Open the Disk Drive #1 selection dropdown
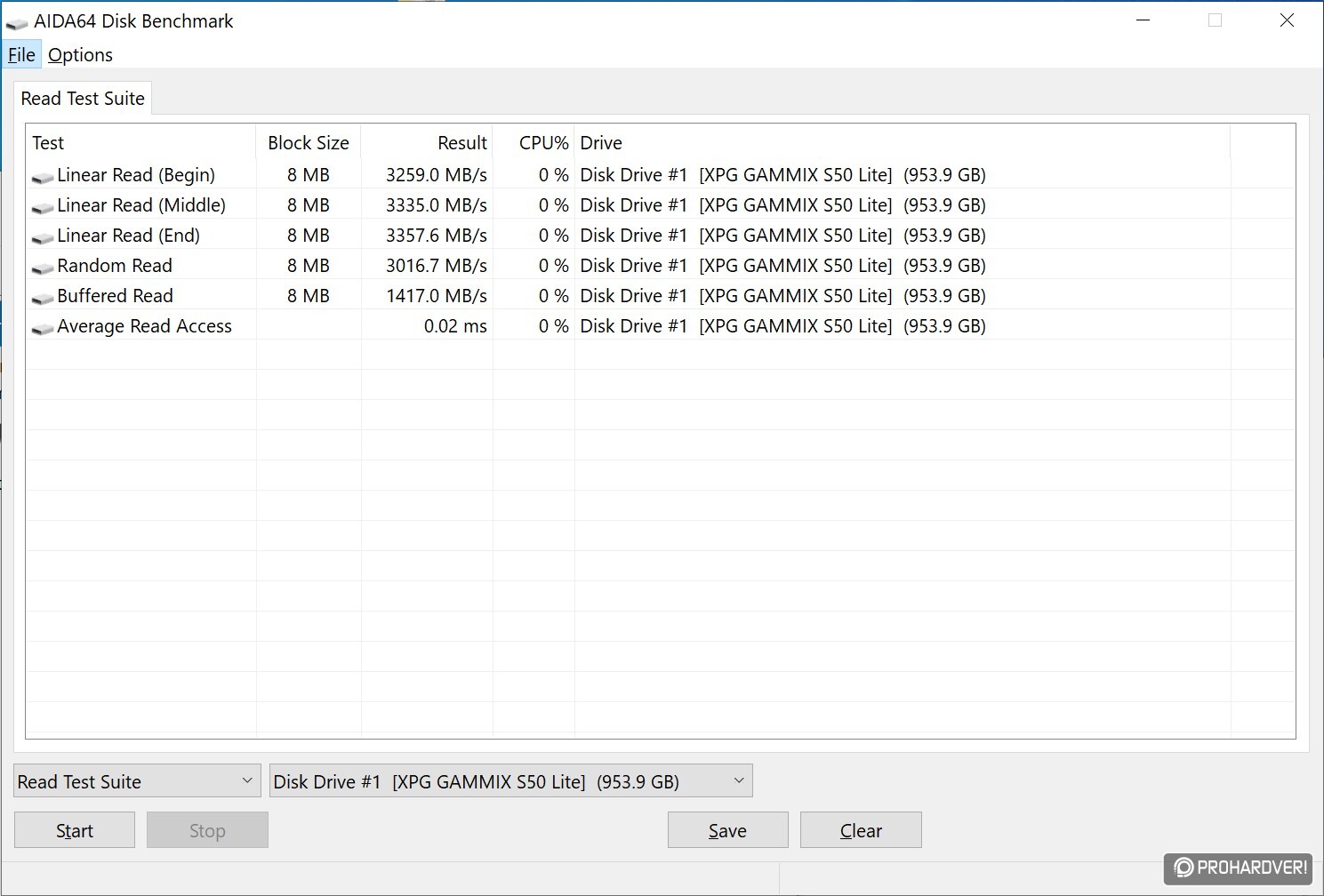The image size is (1324, 896). [511, 781]
